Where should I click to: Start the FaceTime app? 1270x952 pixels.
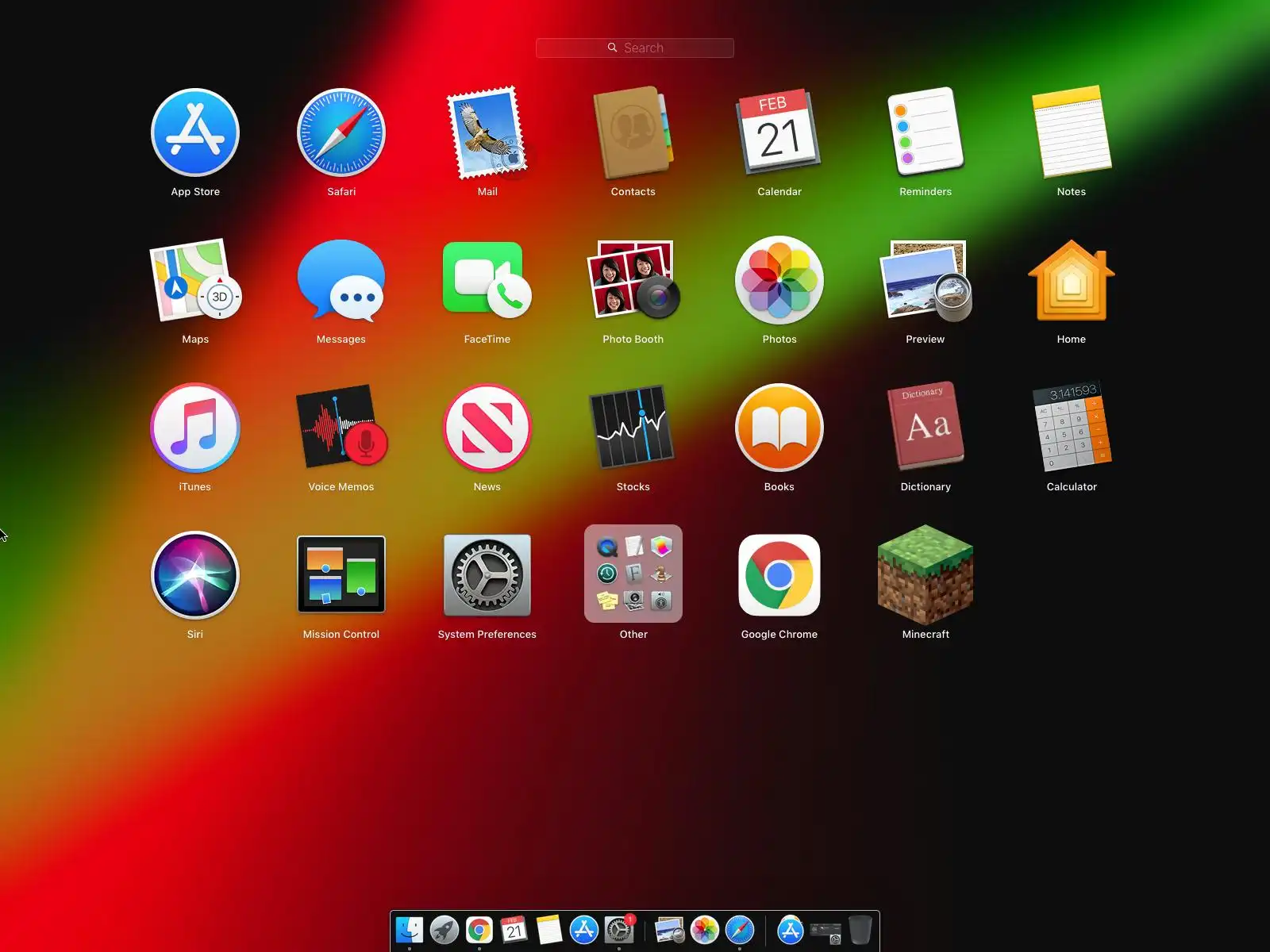point(487,279)
